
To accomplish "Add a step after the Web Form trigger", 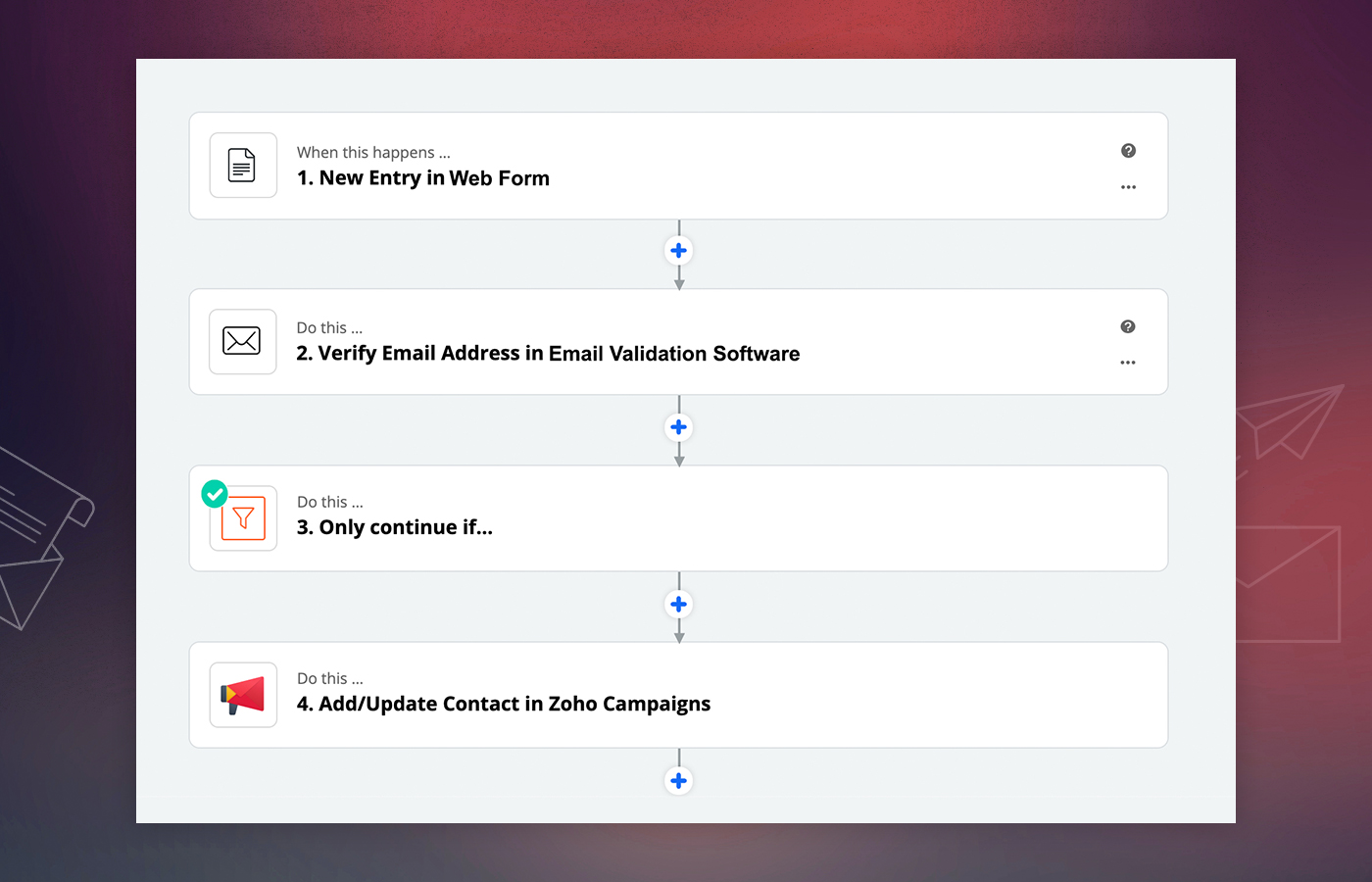I will (678, 251).
